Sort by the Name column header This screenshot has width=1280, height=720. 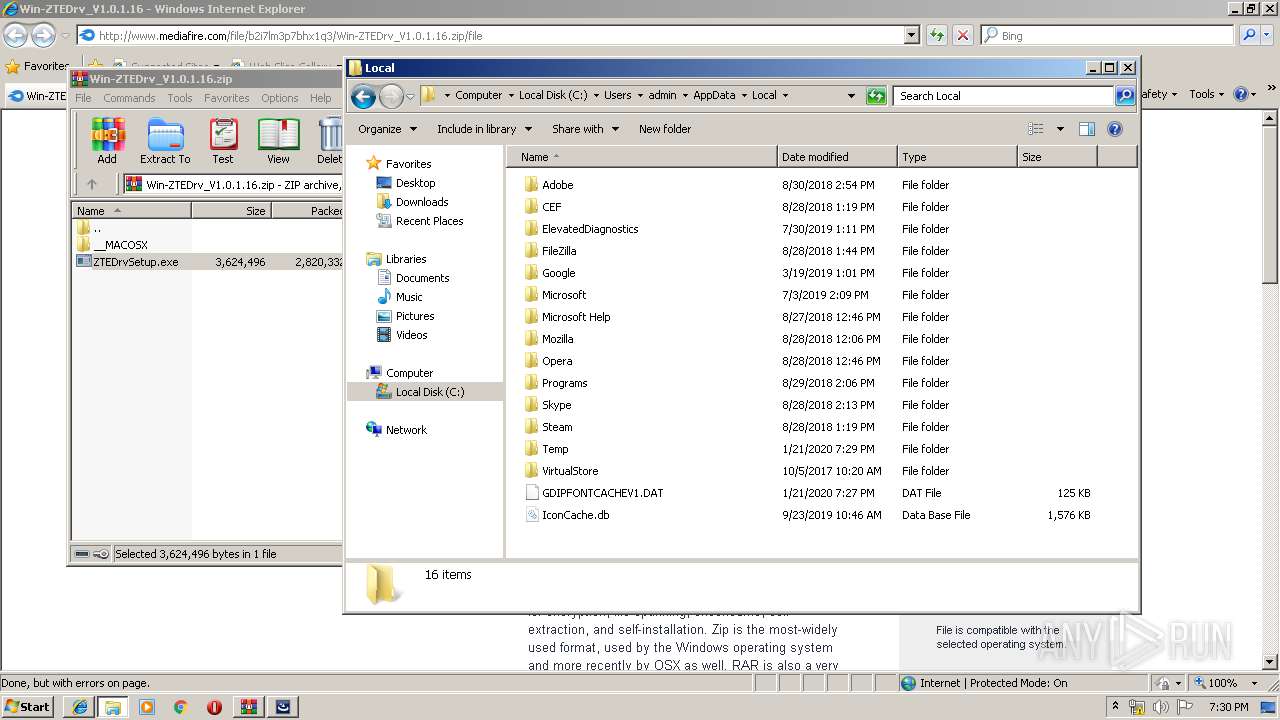coord(642,157)
